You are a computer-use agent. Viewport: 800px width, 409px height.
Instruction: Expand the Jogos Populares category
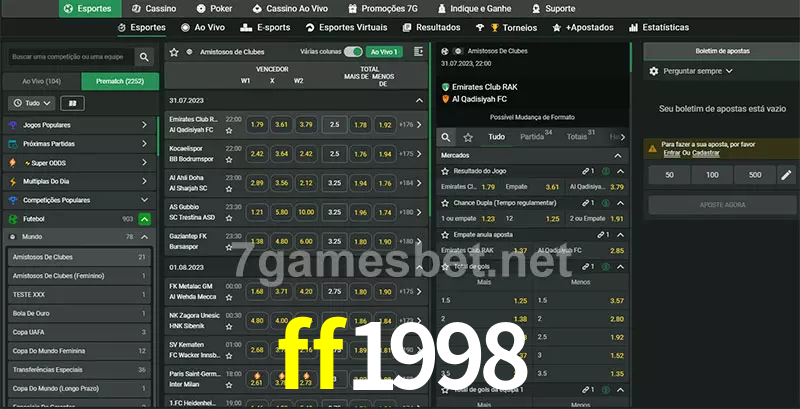coord(144,125)
